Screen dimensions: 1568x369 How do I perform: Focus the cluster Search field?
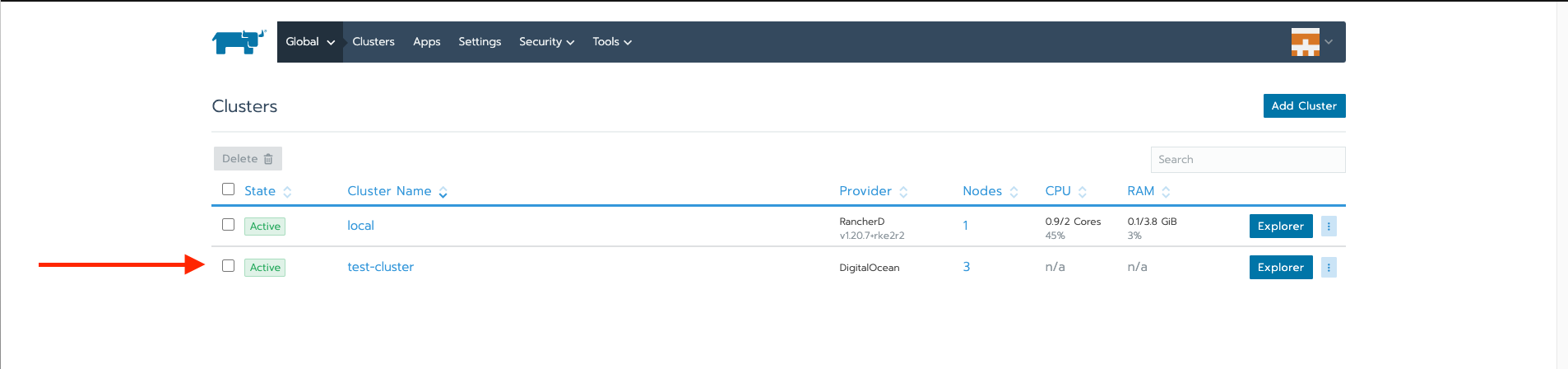[x=1247, y=160]
